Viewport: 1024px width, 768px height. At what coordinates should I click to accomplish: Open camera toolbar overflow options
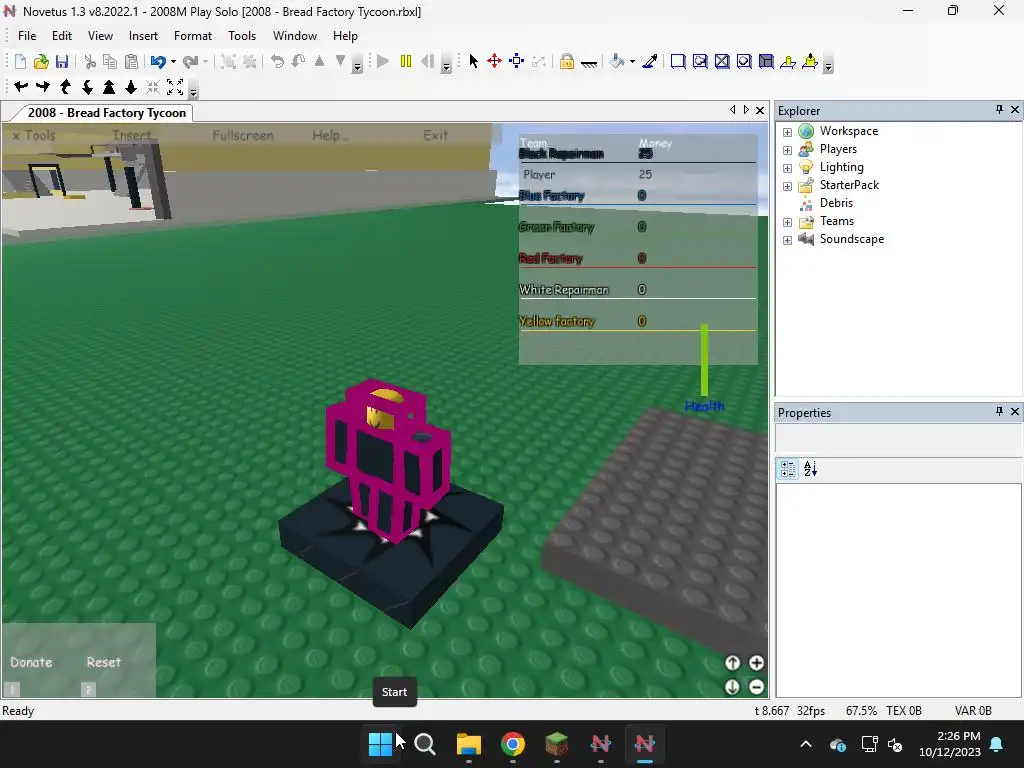click(x=193, y=89)
